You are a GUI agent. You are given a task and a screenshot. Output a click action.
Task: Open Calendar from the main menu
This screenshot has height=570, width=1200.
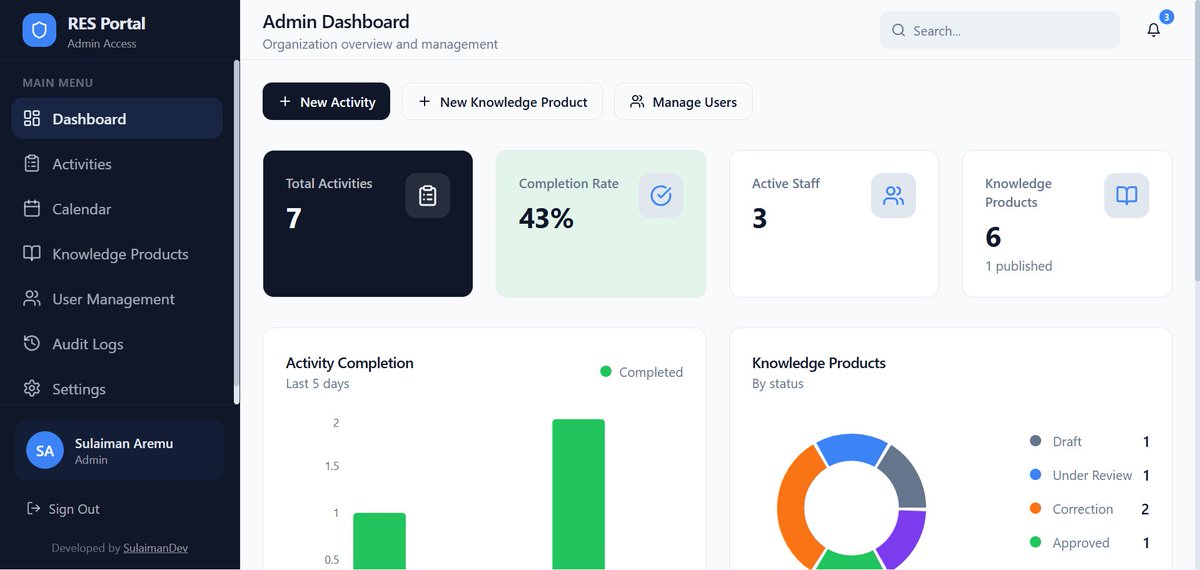tap(117, 208)
